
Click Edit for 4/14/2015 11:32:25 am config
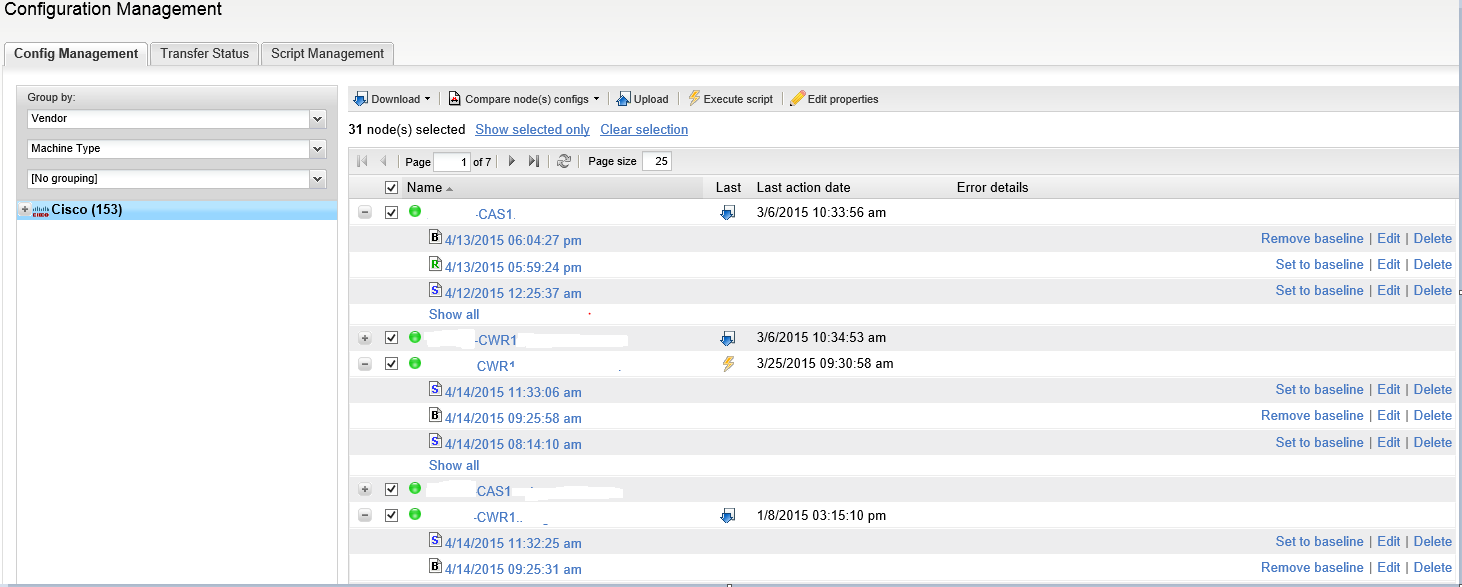tap(1388, 541)
